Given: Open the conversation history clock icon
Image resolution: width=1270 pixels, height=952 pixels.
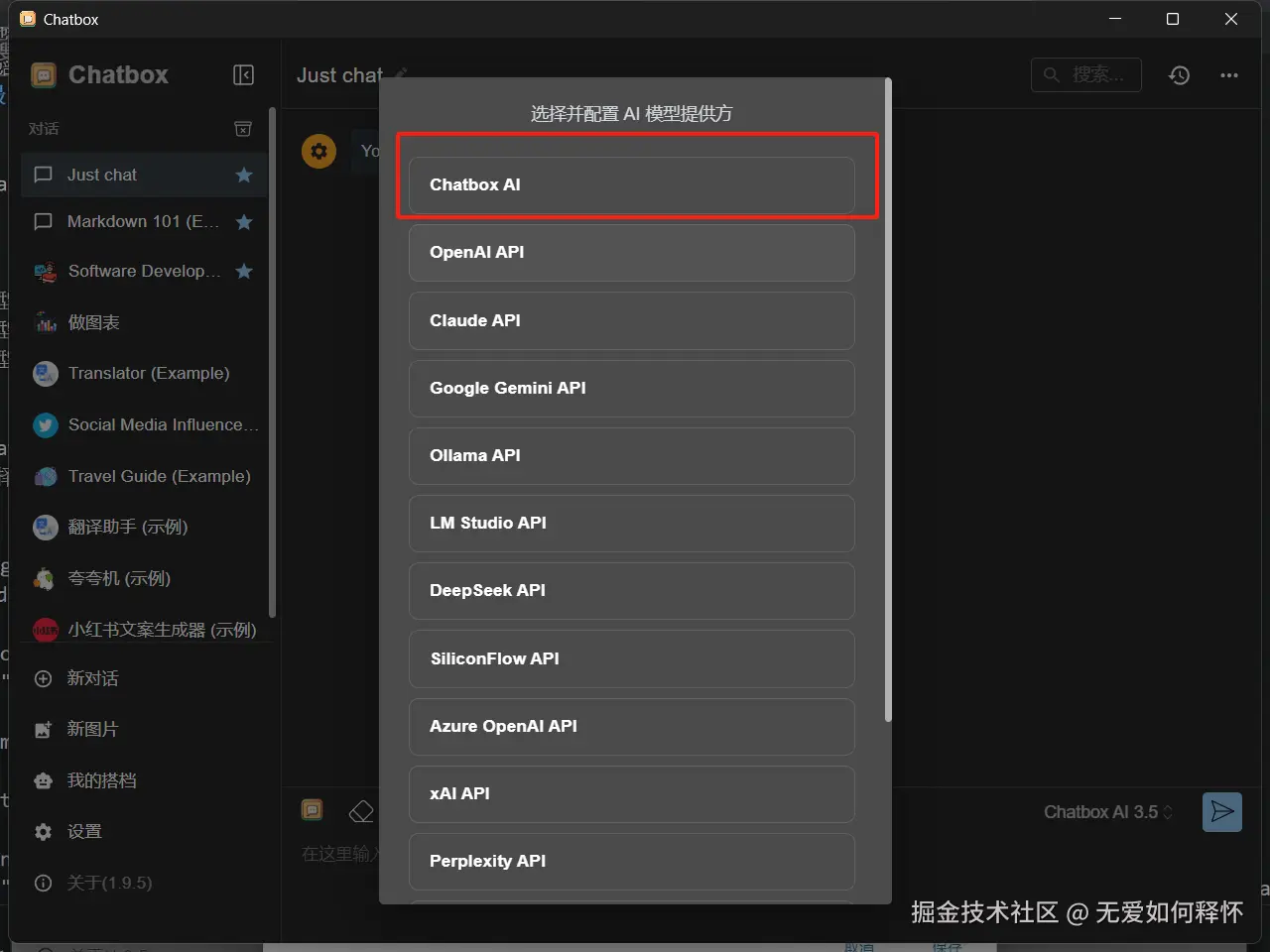Looking at the screenshot, I should [1179, 75].
